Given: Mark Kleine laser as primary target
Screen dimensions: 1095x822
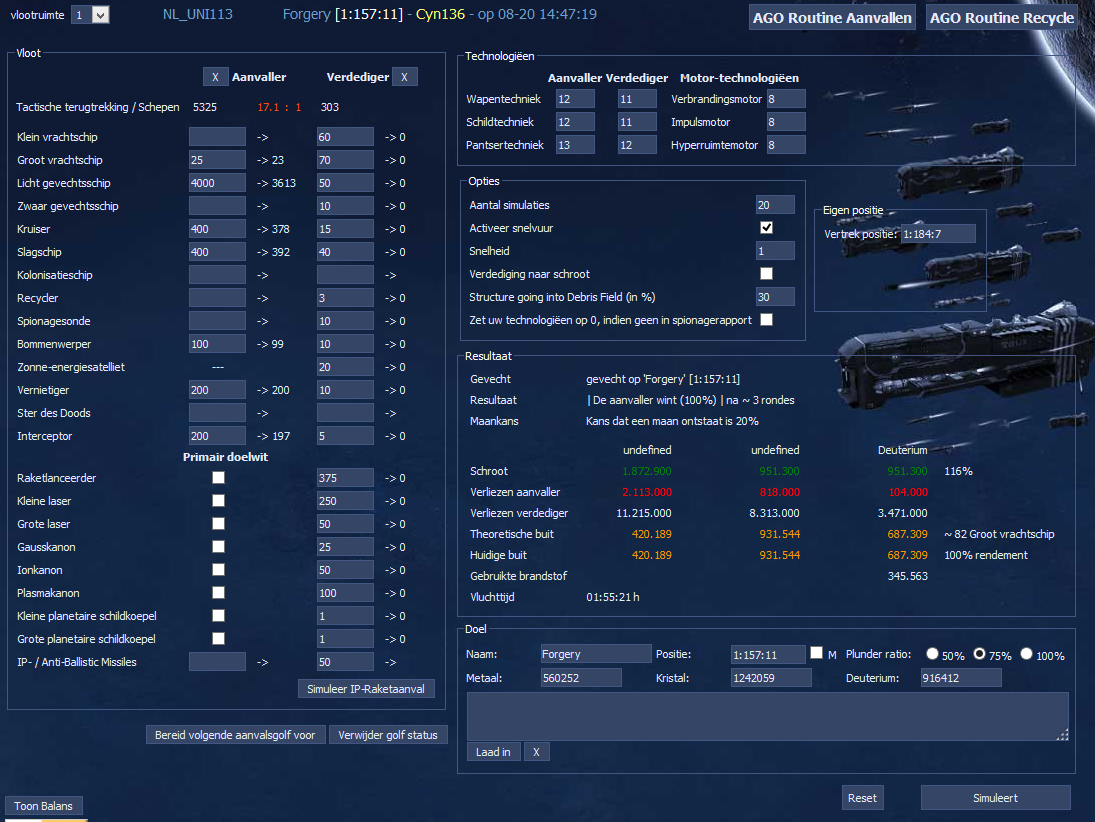Looking at the screenshot, I should pyautogui.click(x=219, y=501).
